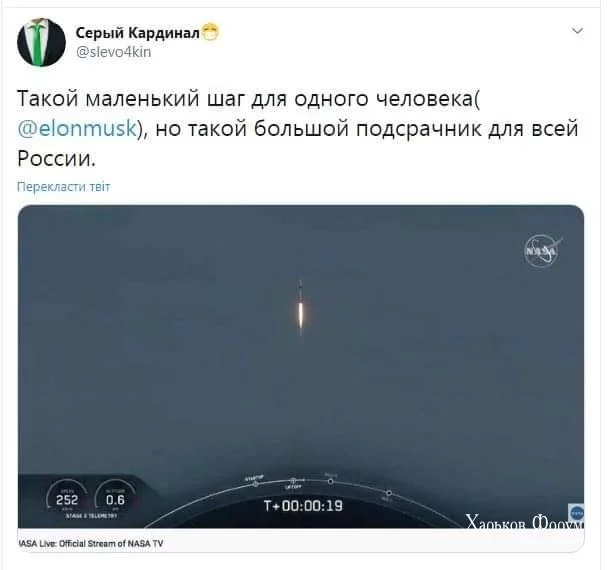Viewport: 607px width, 570px height.
Task: Click the third mission timeline marker
Action: (331, 481)
